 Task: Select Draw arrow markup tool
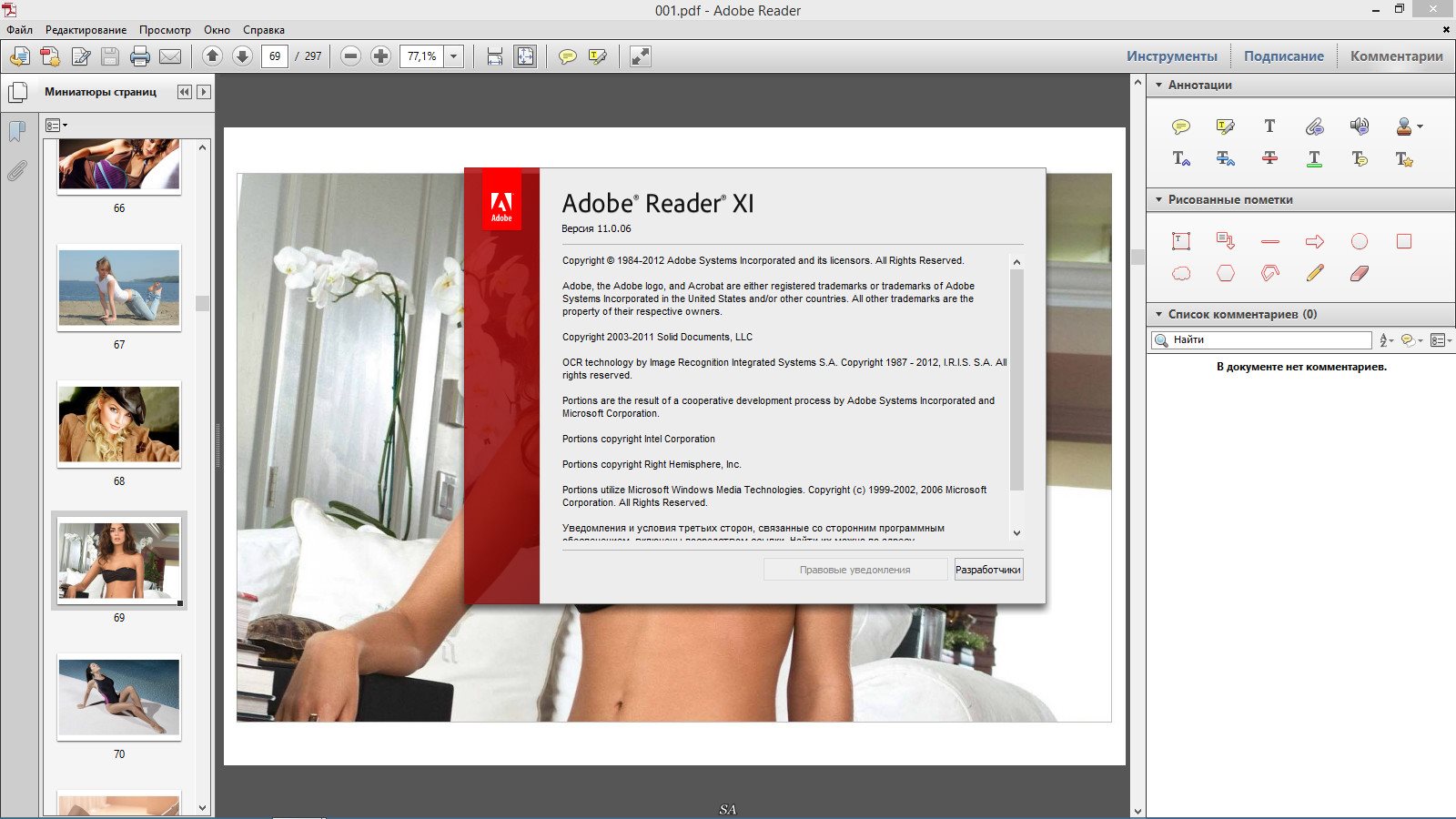pos(1314,241)
